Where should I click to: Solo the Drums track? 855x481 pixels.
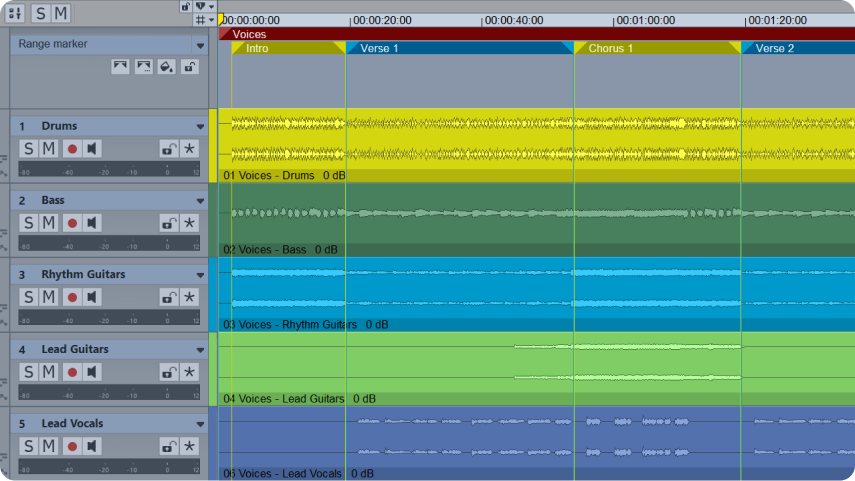pyautogui.click(x=29, y=148)
